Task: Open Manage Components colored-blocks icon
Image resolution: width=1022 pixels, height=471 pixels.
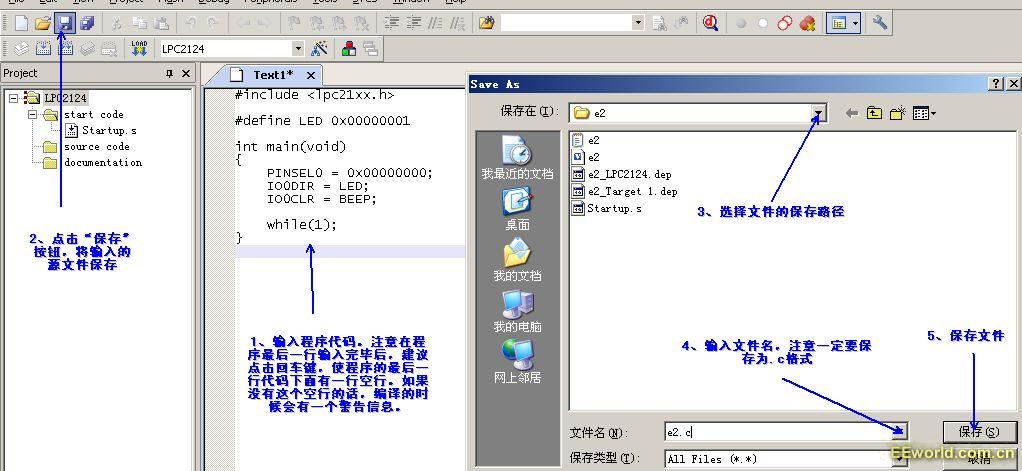Action: 349,48
